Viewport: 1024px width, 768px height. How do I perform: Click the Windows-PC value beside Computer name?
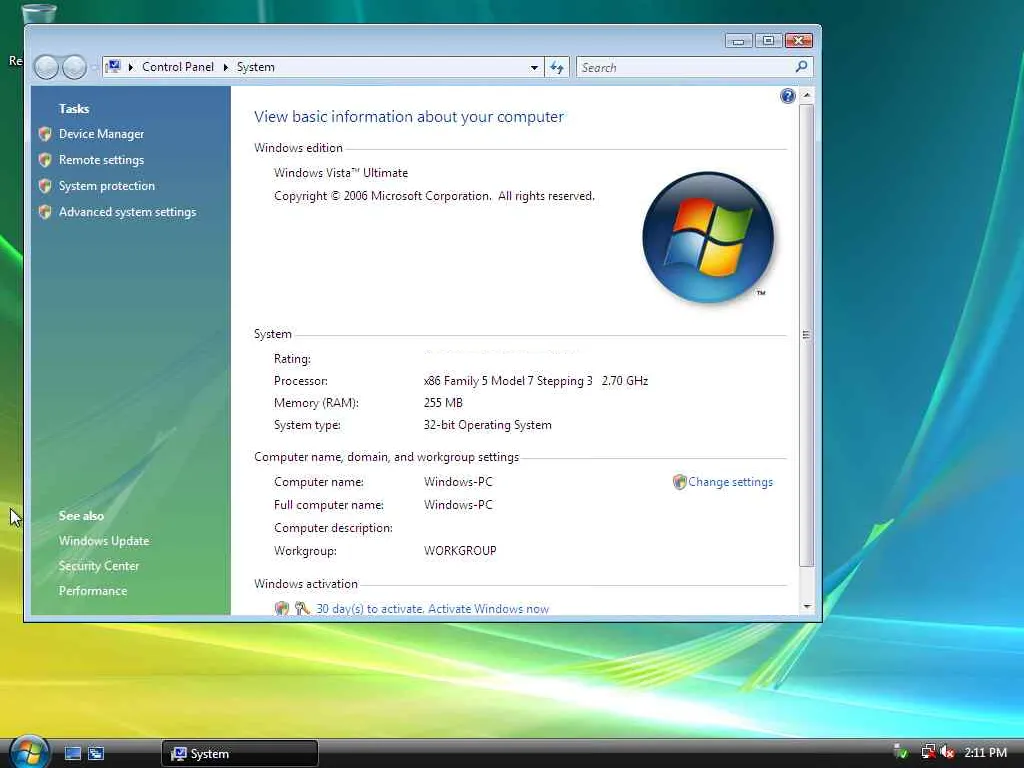pyautogui.click(x=458, y=482)
